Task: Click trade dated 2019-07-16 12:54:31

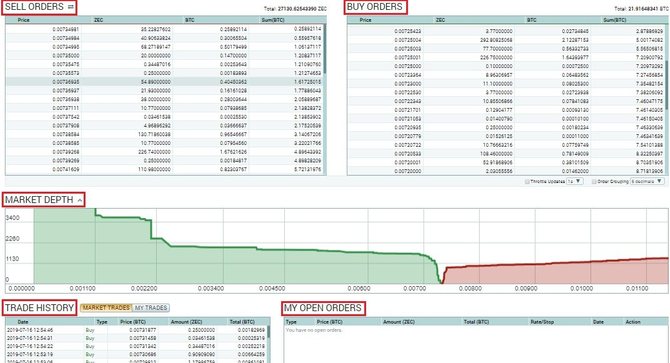Action: tap(137, 338)
